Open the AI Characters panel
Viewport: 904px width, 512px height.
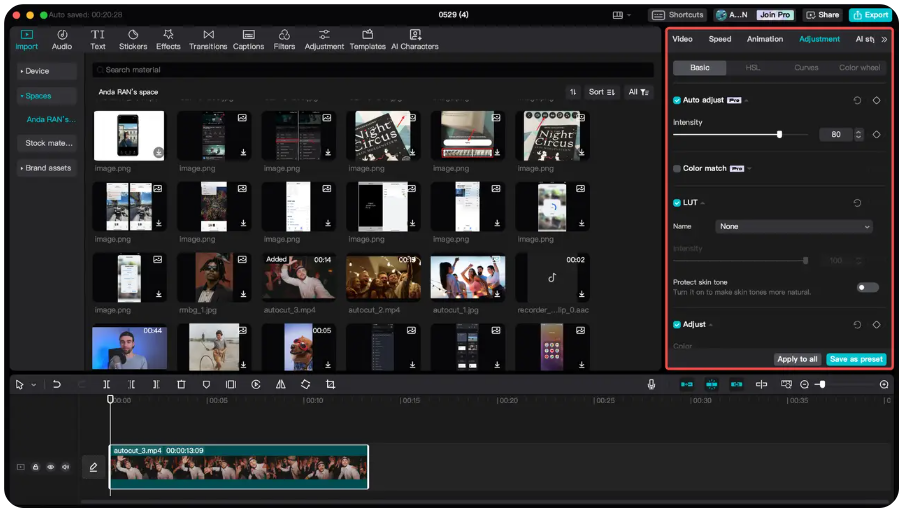click(x=415, y=39)
